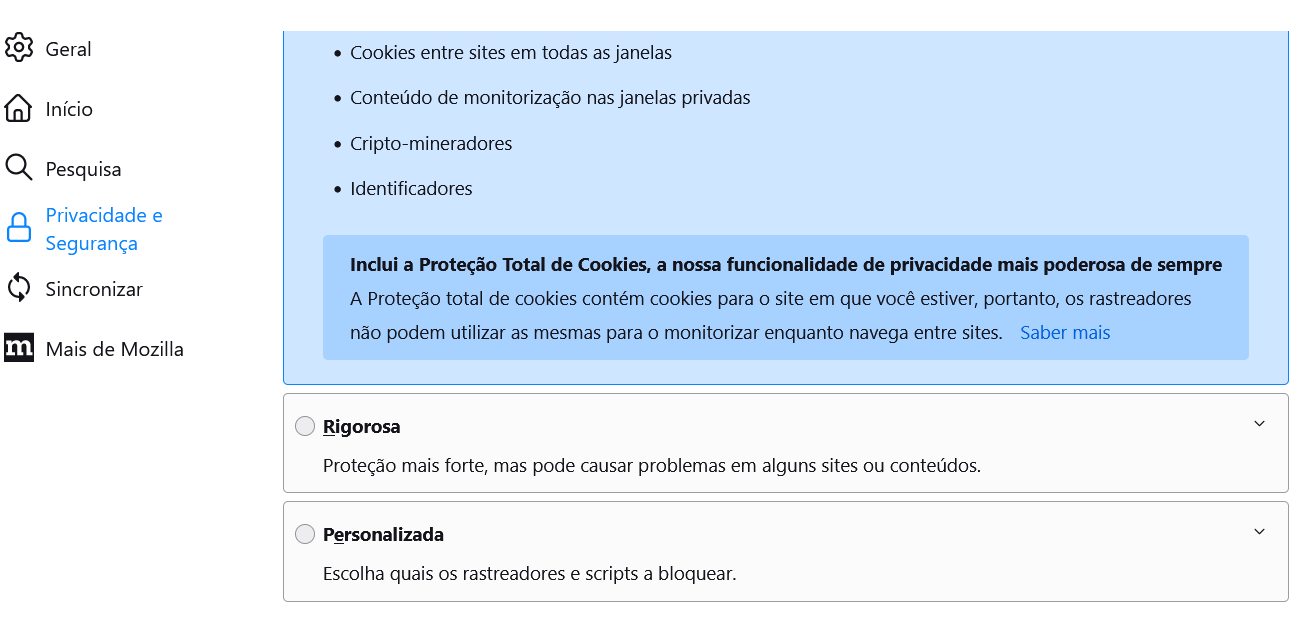
Task: Expand the Personalizada section chevron
Action: click(1259, 532)
